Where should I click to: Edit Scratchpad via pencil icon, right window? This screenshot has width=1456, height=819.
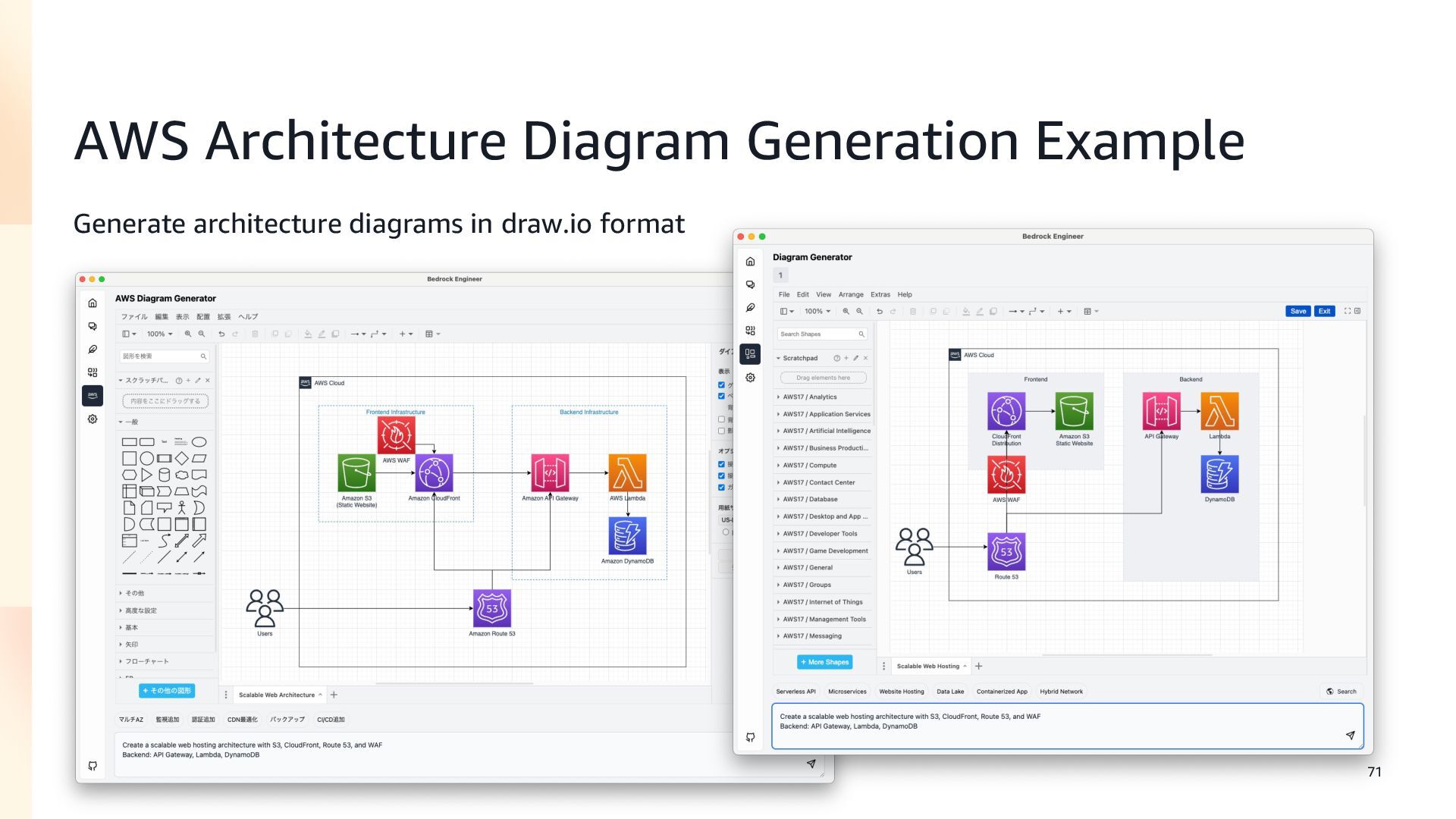pos(855,358)
